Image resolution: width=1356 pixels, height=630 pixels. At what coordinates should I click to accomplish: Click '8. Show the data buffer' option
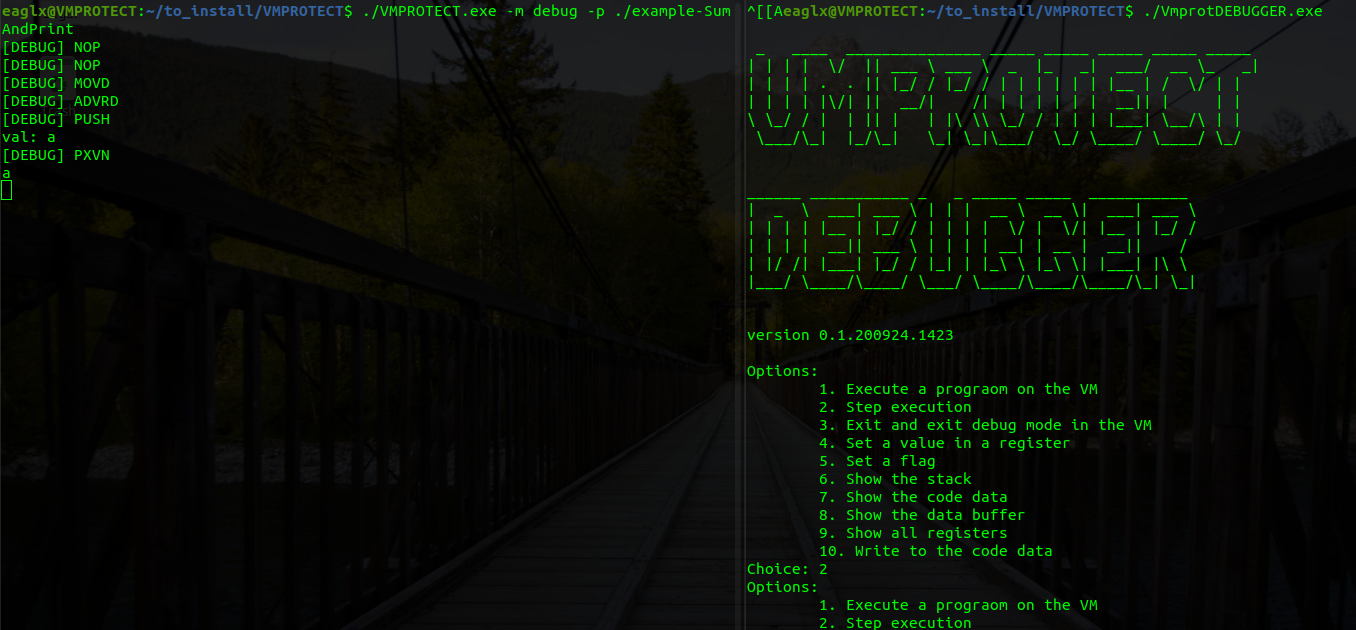coord(922,515)
